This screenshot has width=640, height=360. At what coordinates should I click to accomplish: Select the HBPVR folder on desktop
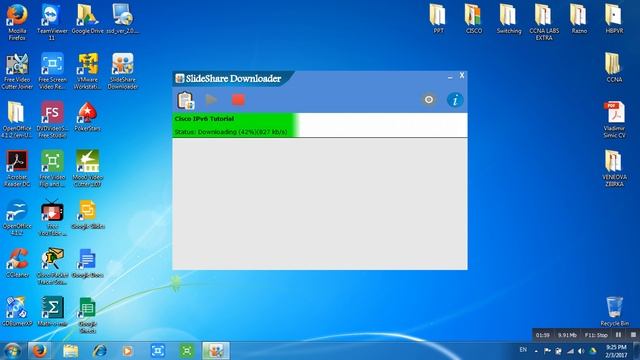pyautogui.click(x=614, y=19)
